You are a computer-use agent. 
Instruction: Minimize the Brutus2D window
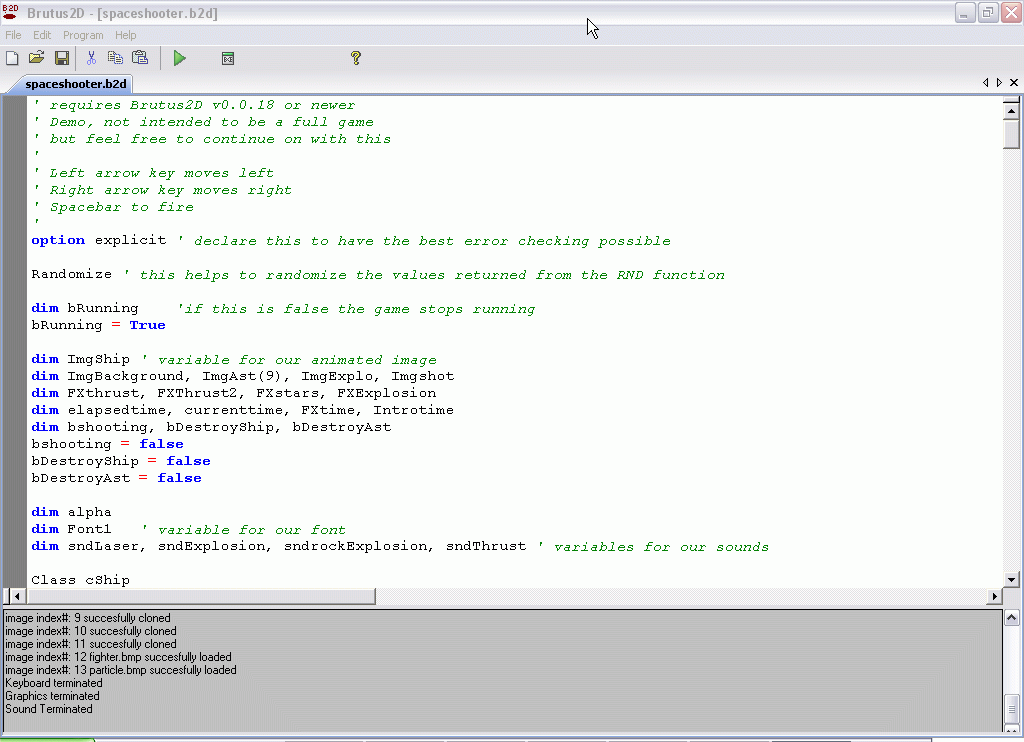pyautogui.click(x=965, y=12)
